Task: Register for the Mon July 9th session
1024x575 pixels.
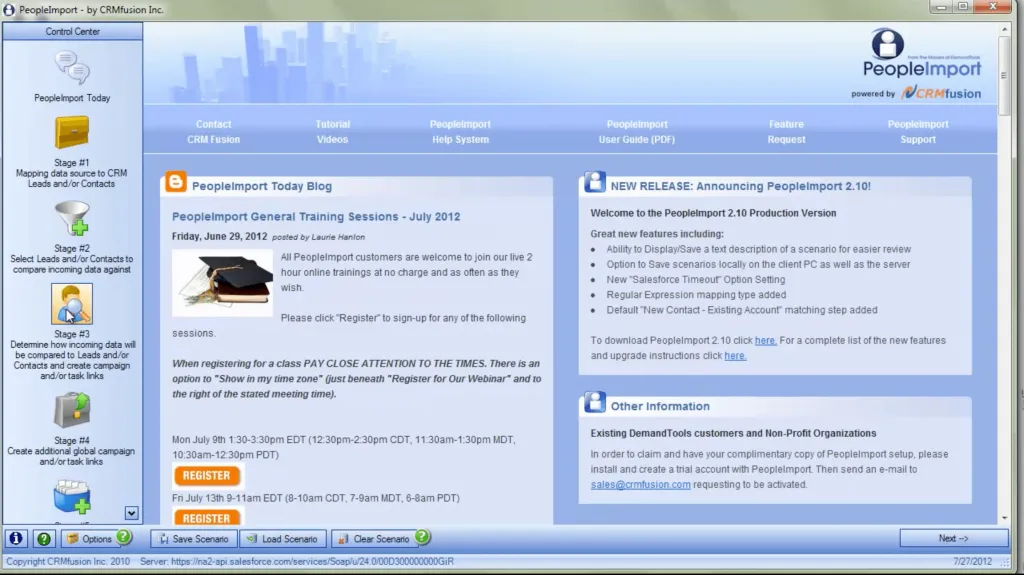Action: point(206,476)
